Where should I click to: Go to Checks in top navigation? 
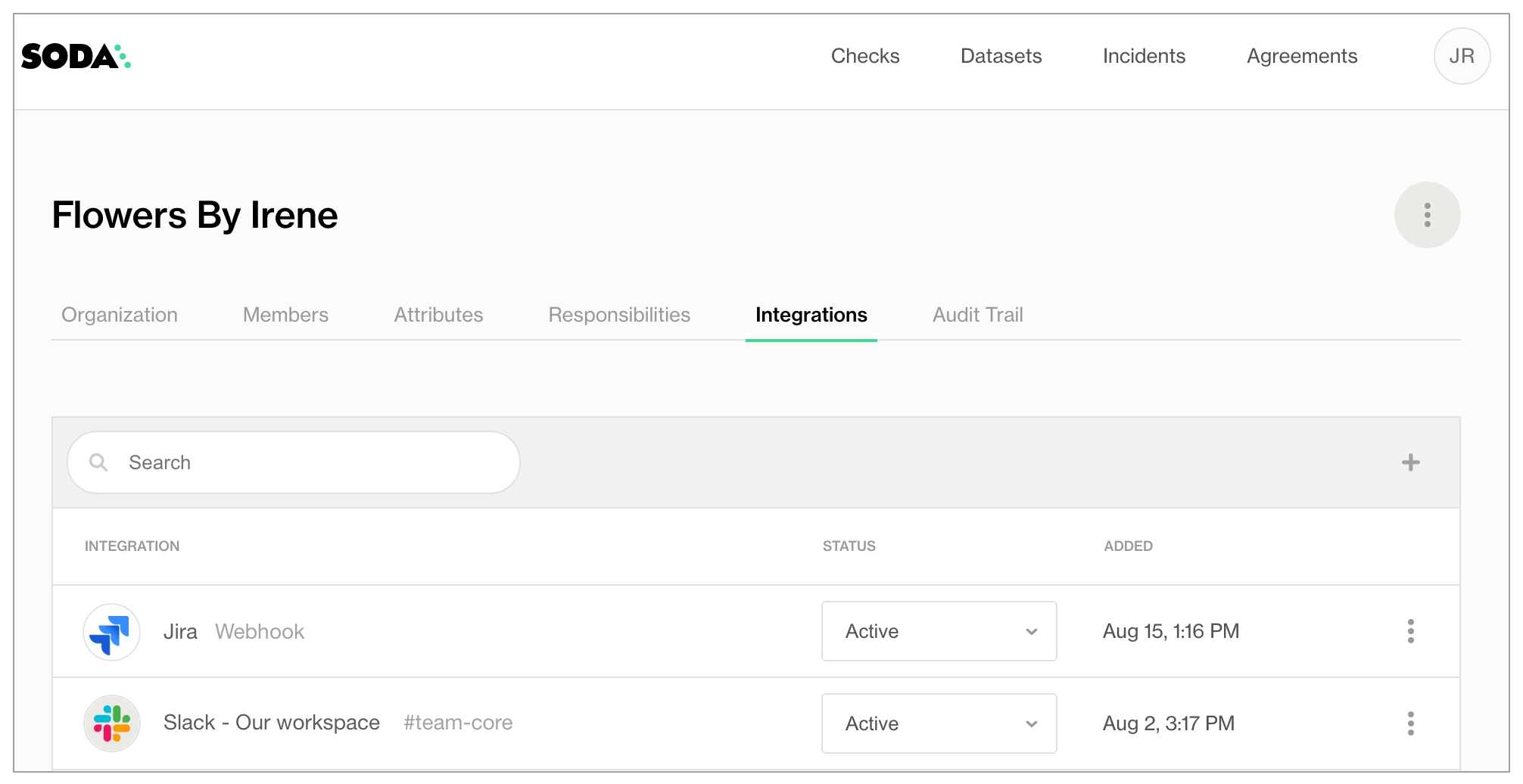[864, 56]
